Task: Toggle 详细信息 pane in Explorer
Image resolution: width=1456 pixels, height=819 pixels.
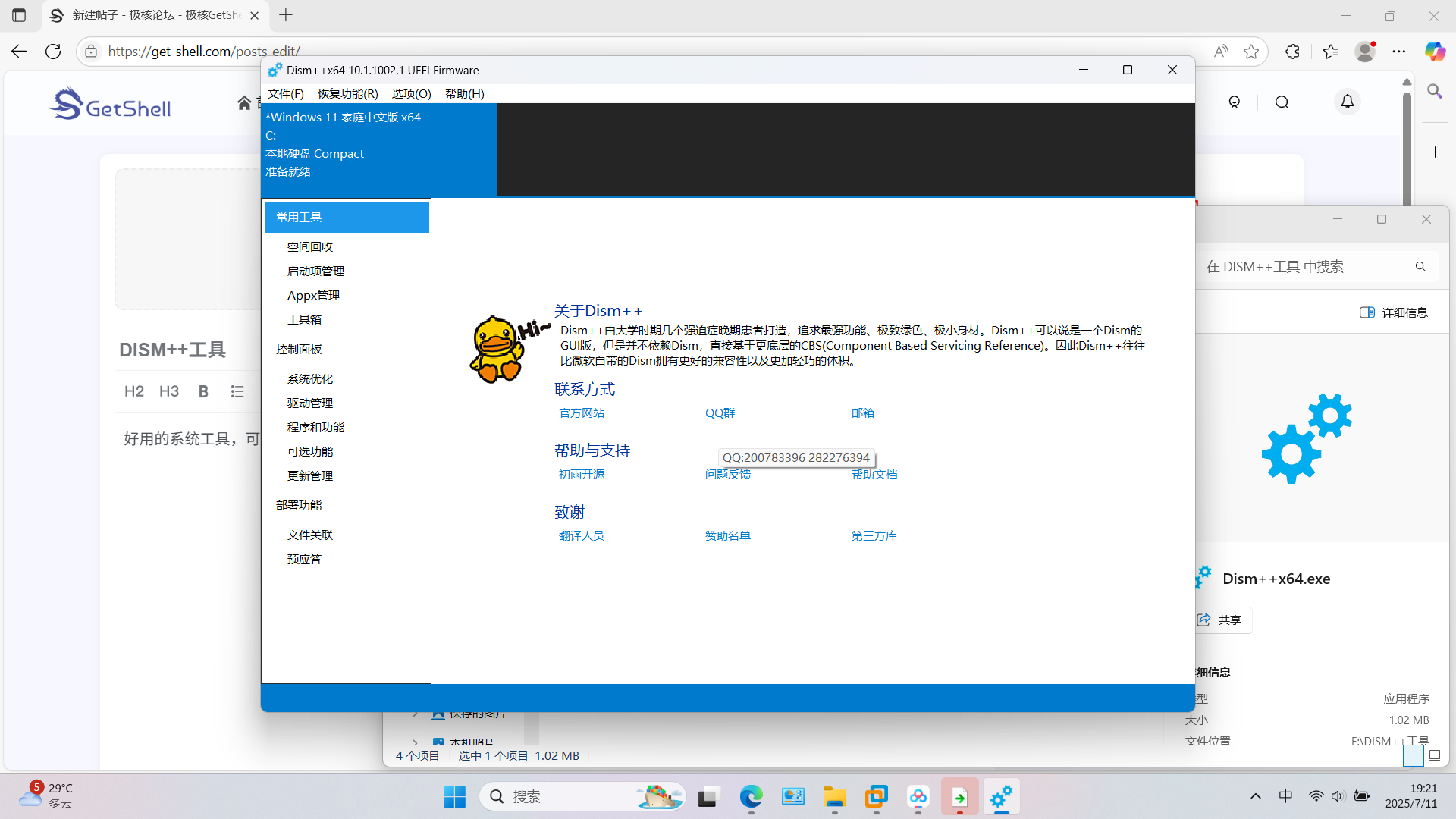Action: 1394,312
